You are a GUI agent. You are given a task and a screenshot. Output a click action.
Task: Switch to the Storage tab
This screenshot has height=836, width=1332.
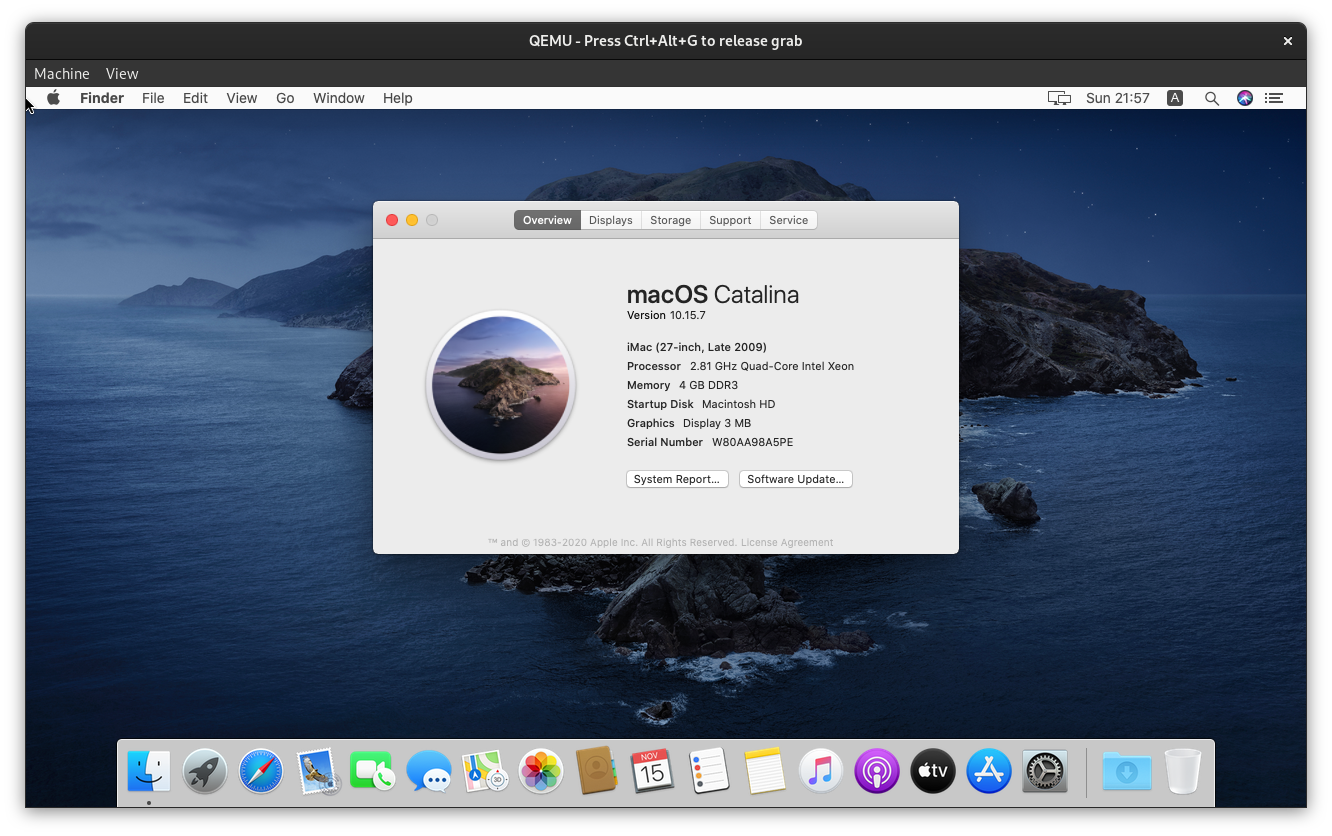tap(670, 219)
